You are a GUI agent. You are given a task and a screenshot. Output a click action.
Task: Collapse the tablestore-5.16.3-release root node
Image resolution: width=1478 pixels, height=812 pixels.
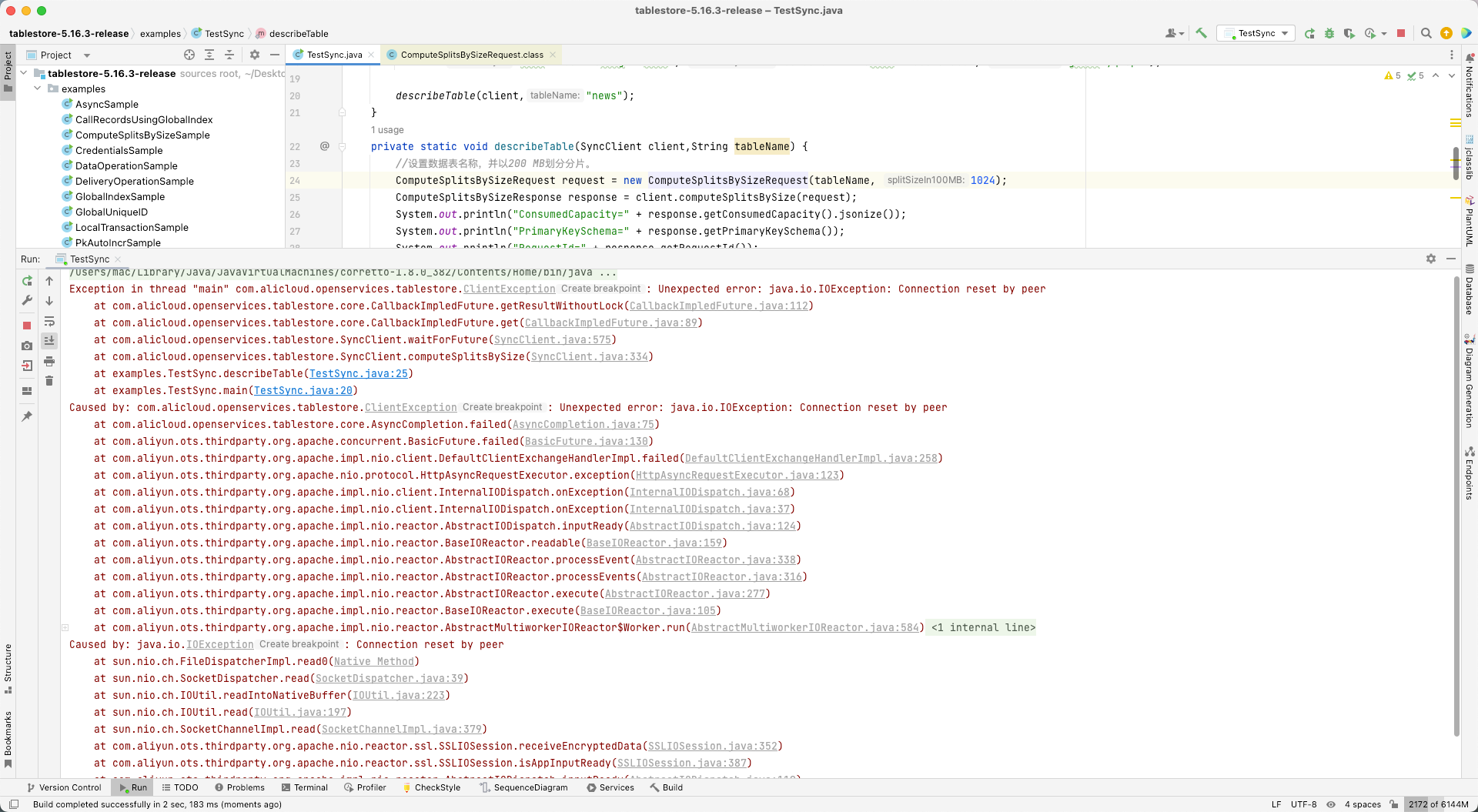point(24,73)
